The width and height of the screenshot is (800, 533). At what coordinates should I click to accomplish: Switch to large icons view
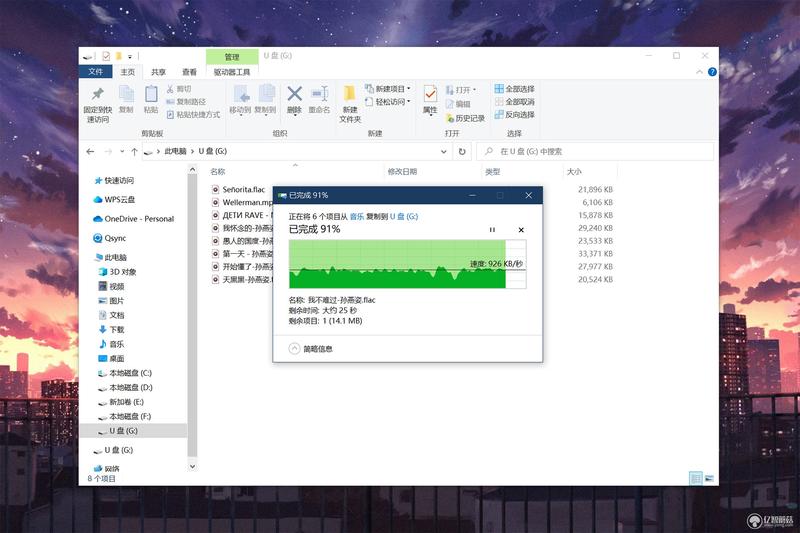tap(709, 478)
